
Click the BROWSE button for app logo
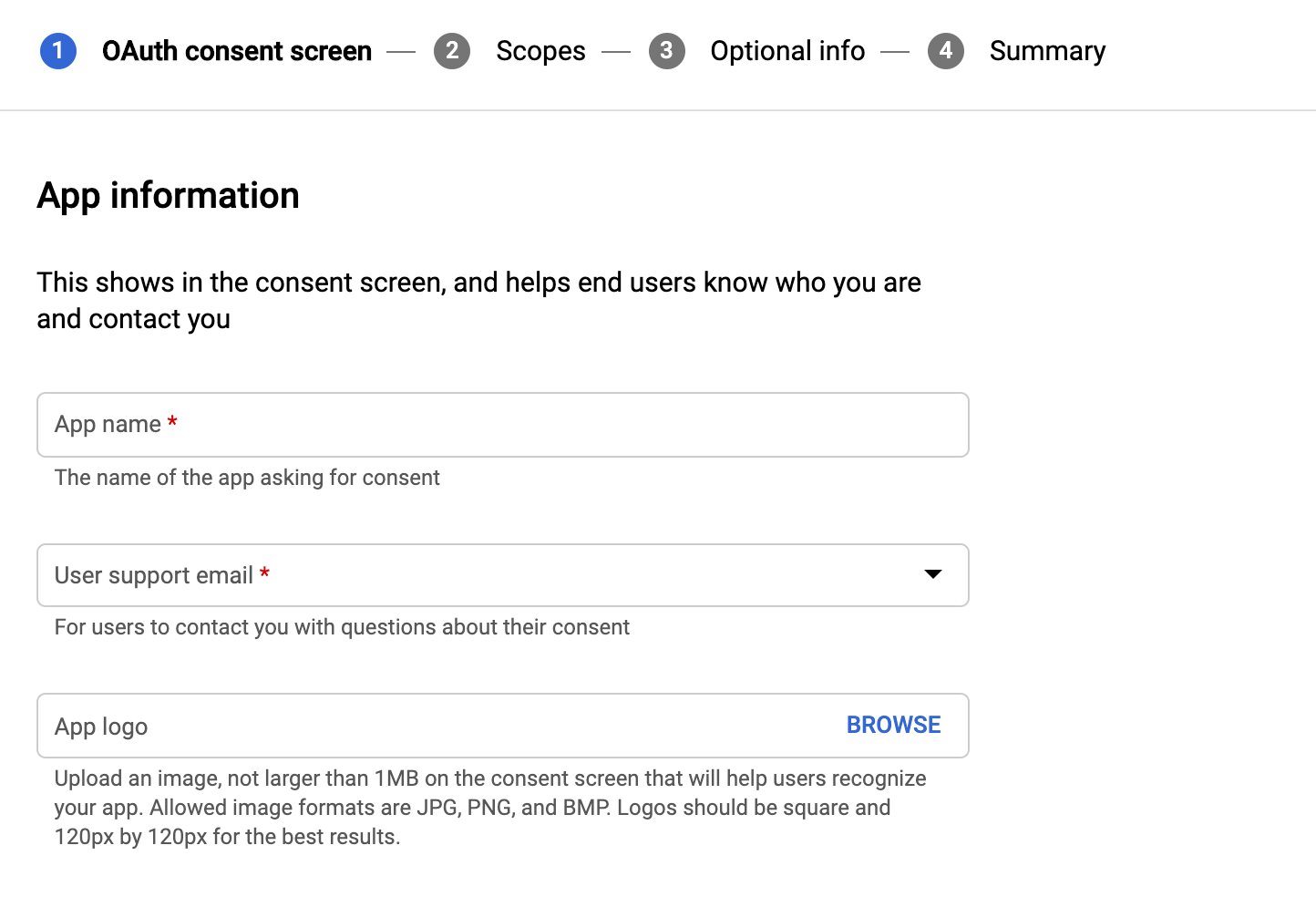[x=893, y=725]
